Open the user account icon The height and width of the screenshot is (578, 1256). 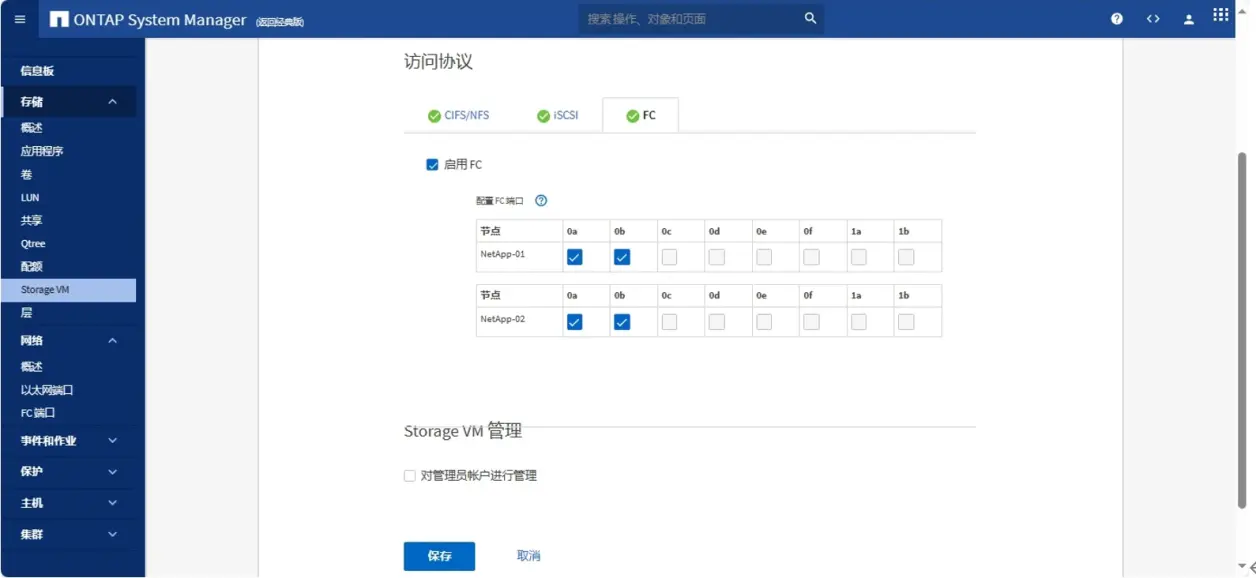coord(1189,19)
